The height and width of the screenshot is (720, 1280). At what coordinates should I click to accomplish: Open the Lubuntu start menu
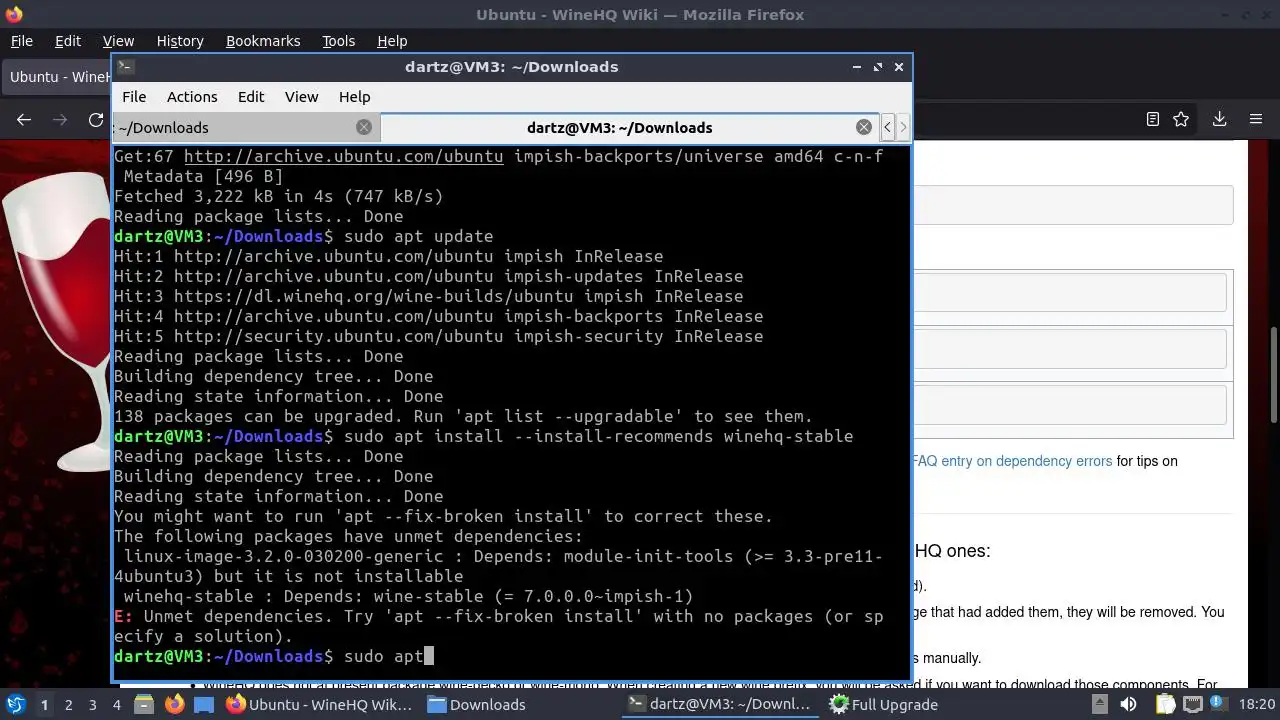click(16, 704)
